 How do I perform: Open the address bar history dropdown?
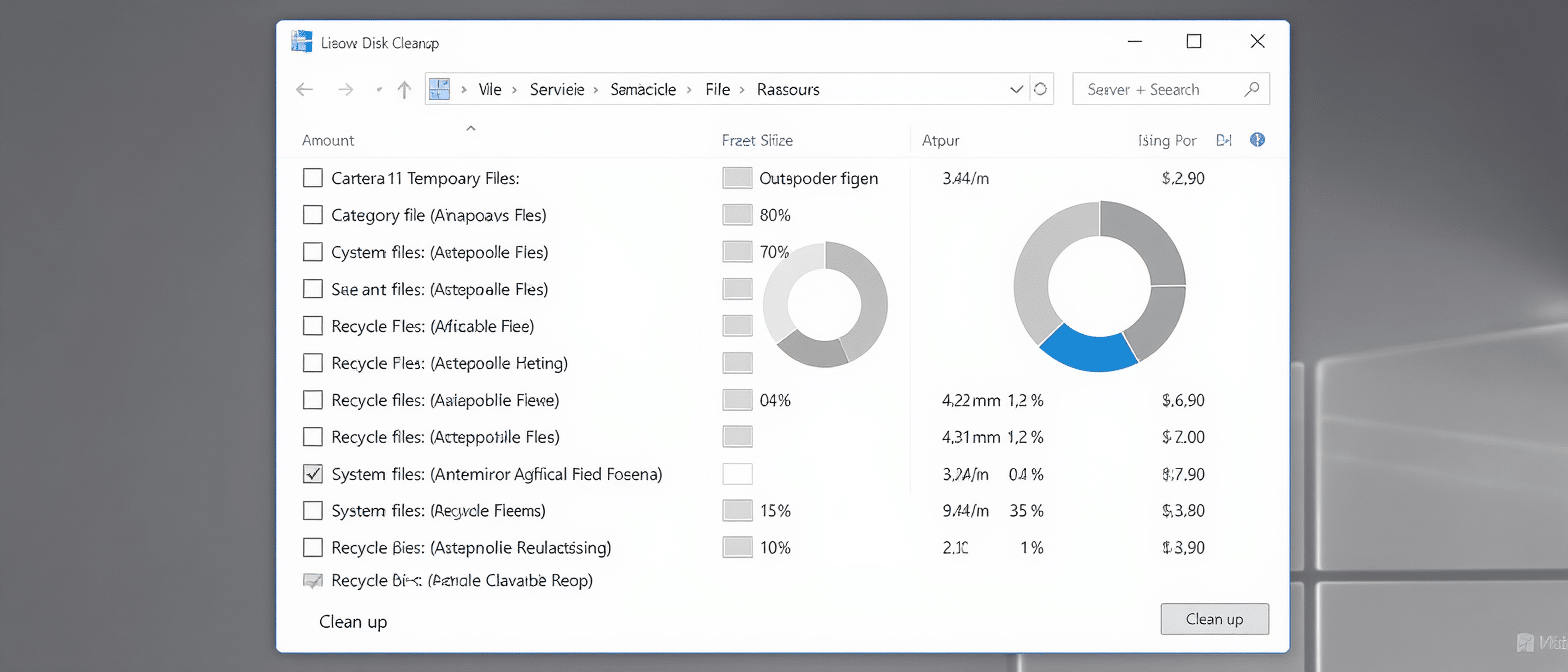(x=1016, y=89)
